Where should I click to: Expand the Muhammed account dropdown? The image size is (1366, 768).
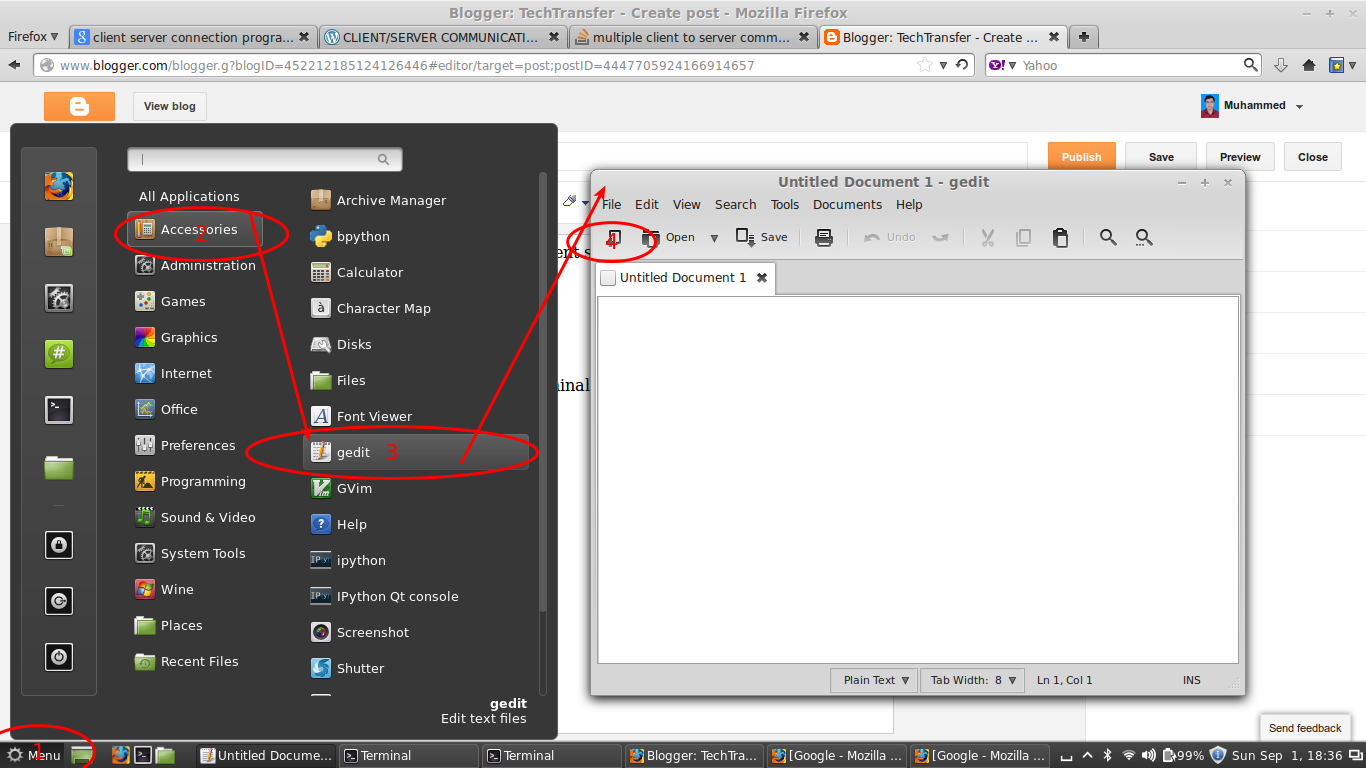click(x=1299, y=105)
